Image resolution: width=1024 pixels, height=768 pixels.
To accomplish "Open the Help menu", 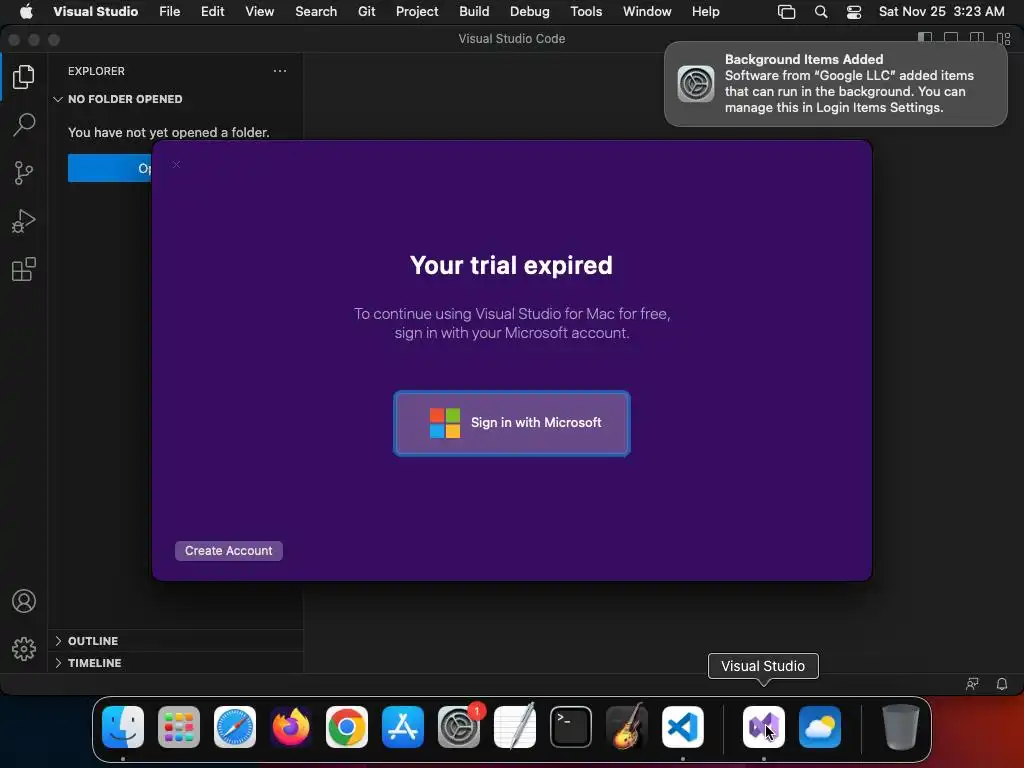I will tap(705, 11).
